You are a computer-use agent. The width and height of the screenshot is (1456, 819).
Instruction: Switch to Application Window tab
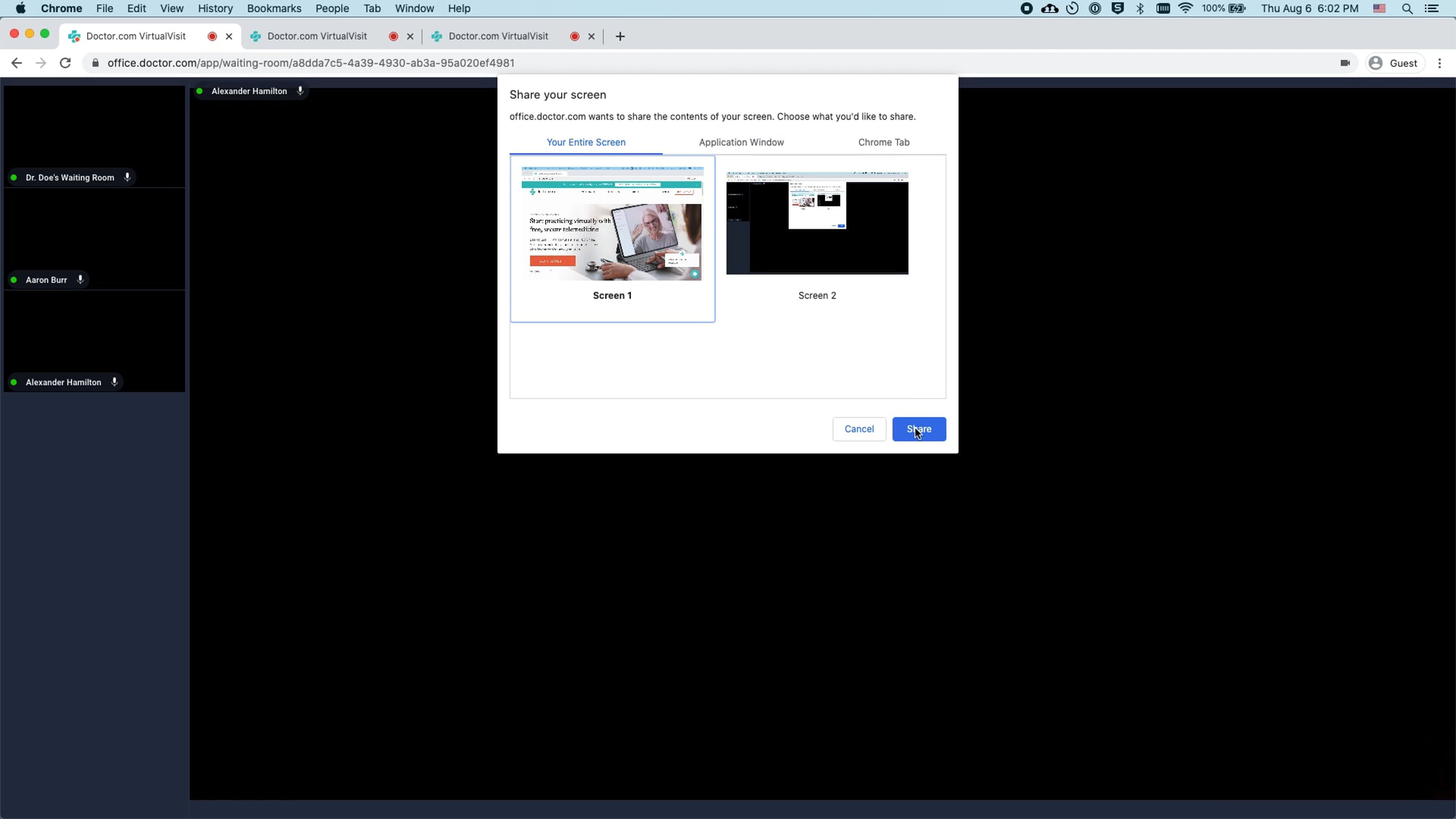coord(741,142)
